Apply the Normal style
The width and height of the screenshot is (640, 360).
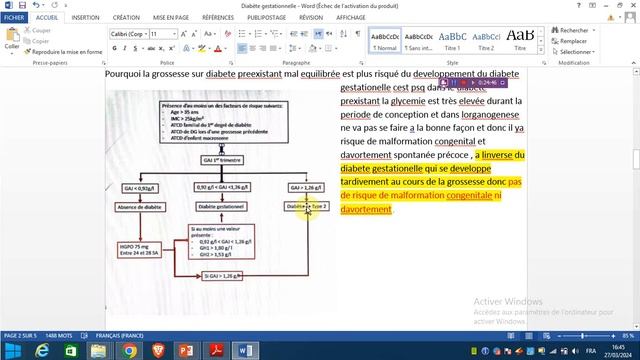(384, 40)
